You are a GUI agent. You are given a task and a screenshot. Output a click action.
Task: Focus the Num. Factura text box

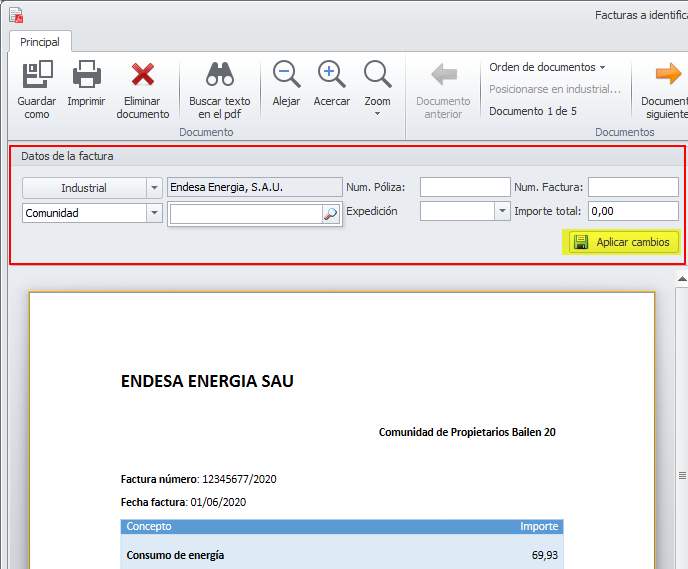tap(633, 187)
